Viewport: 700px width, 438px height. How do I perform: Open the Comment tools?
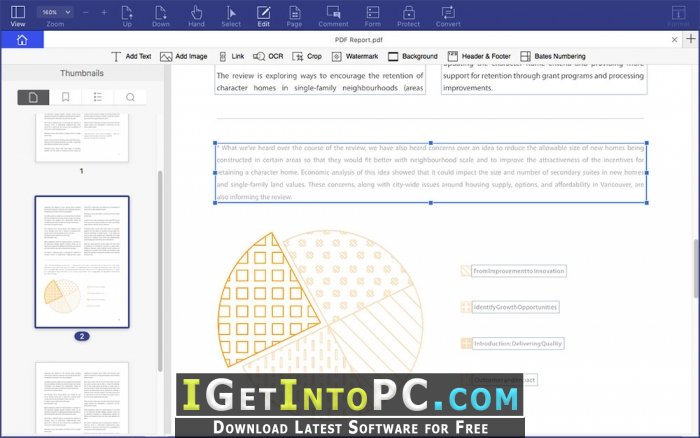[x=333, y=17]
